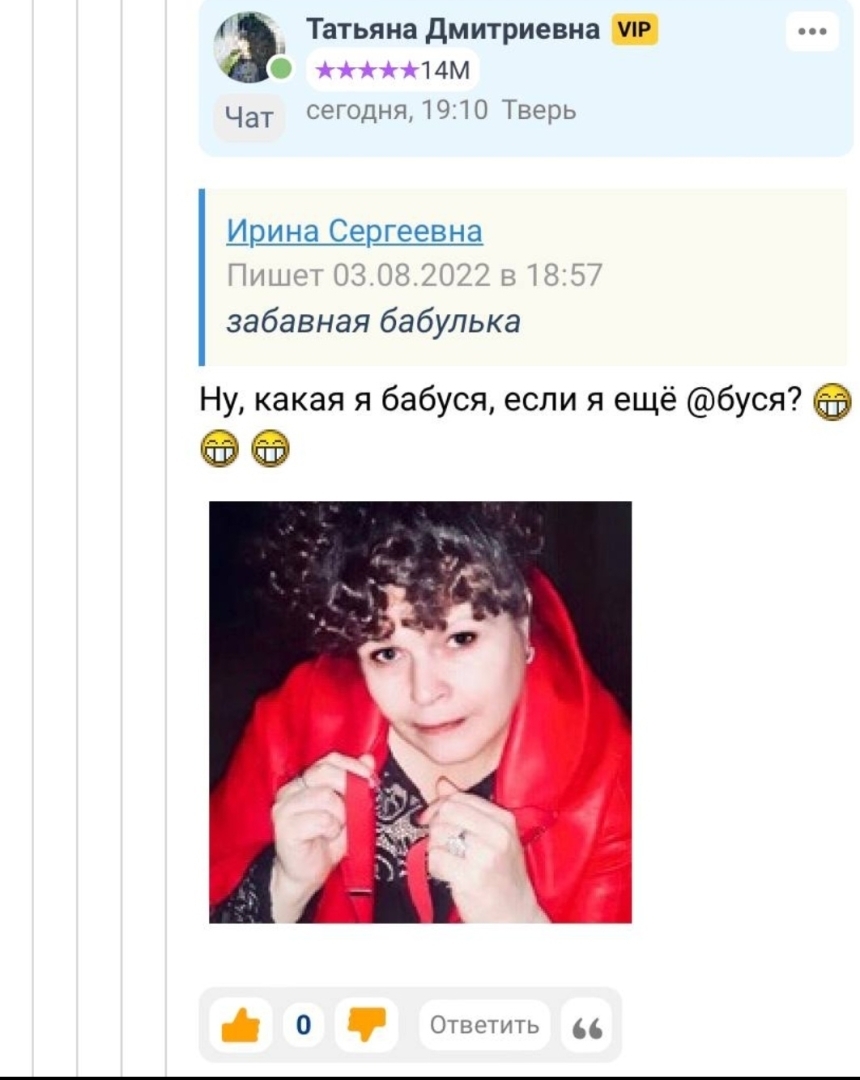Click the last grinning emoji on the second line
Viewport: 860px width, 1080px height.
coord(270,448)
